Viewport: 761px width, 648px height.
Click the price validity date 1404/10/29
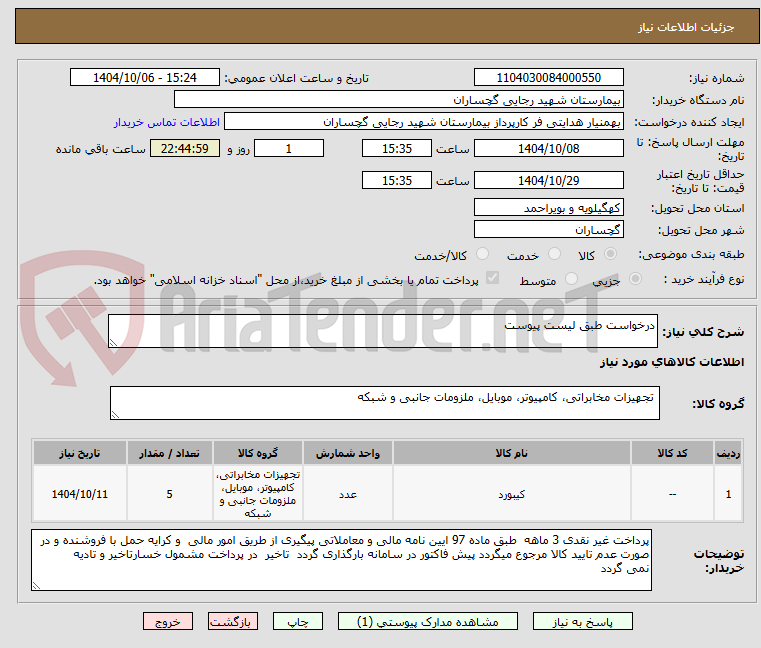click(x=548, y=180)
